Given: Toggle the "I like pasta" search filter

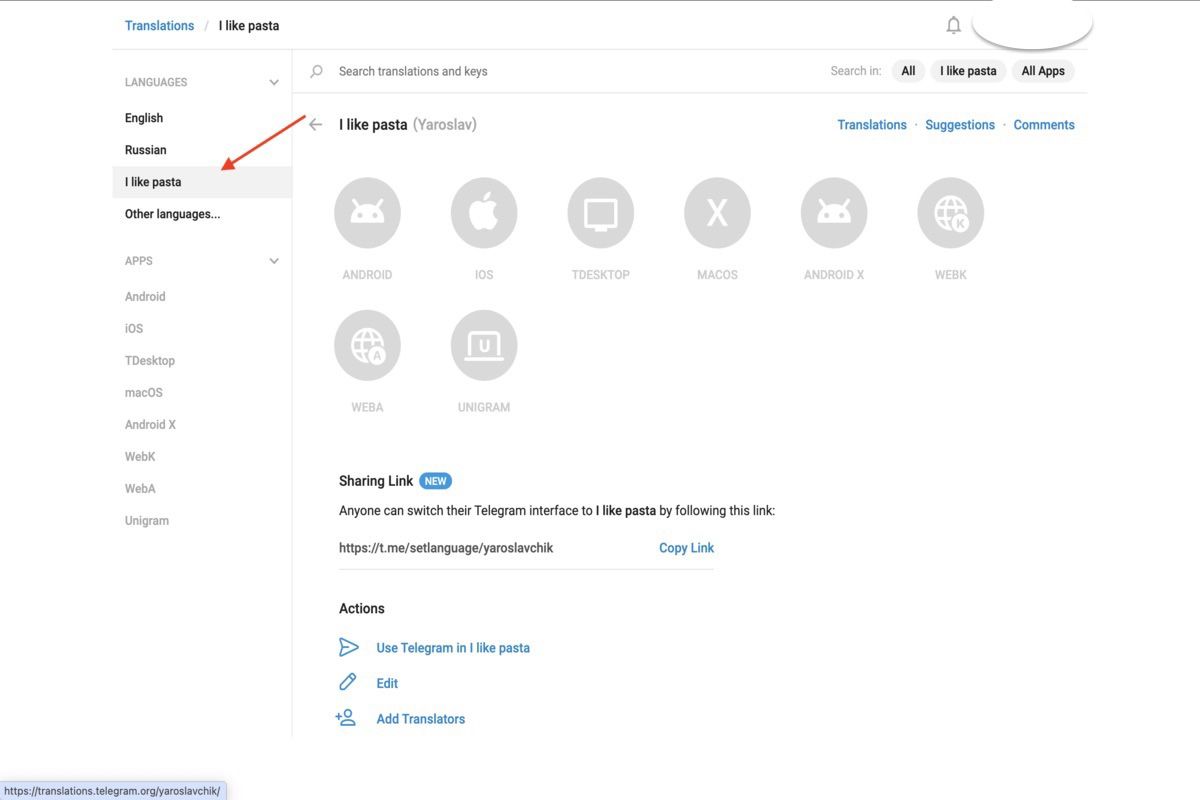Looking at the screenshot, I should (968, 71).
